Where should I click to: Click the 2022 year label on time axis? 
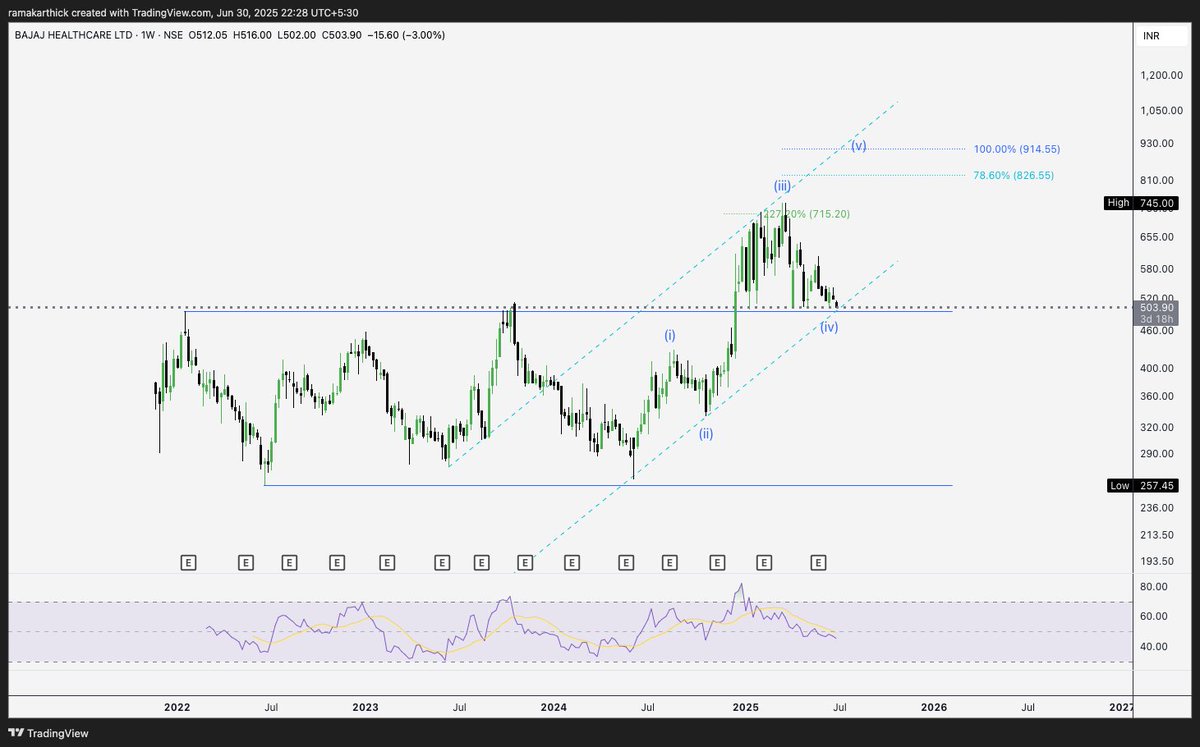177,707
